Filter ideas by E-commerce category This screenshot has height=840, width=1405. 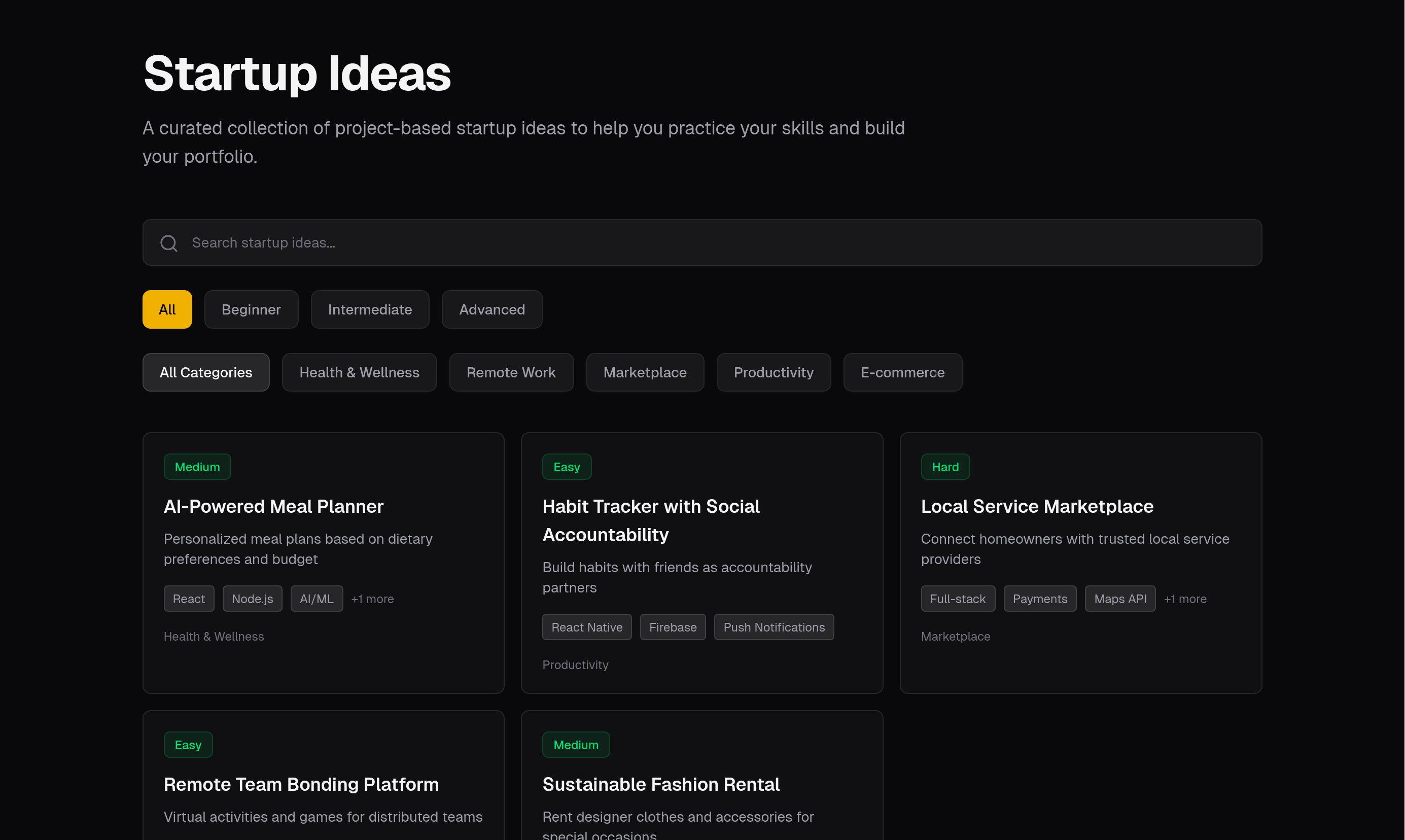[x=902, y=372]
